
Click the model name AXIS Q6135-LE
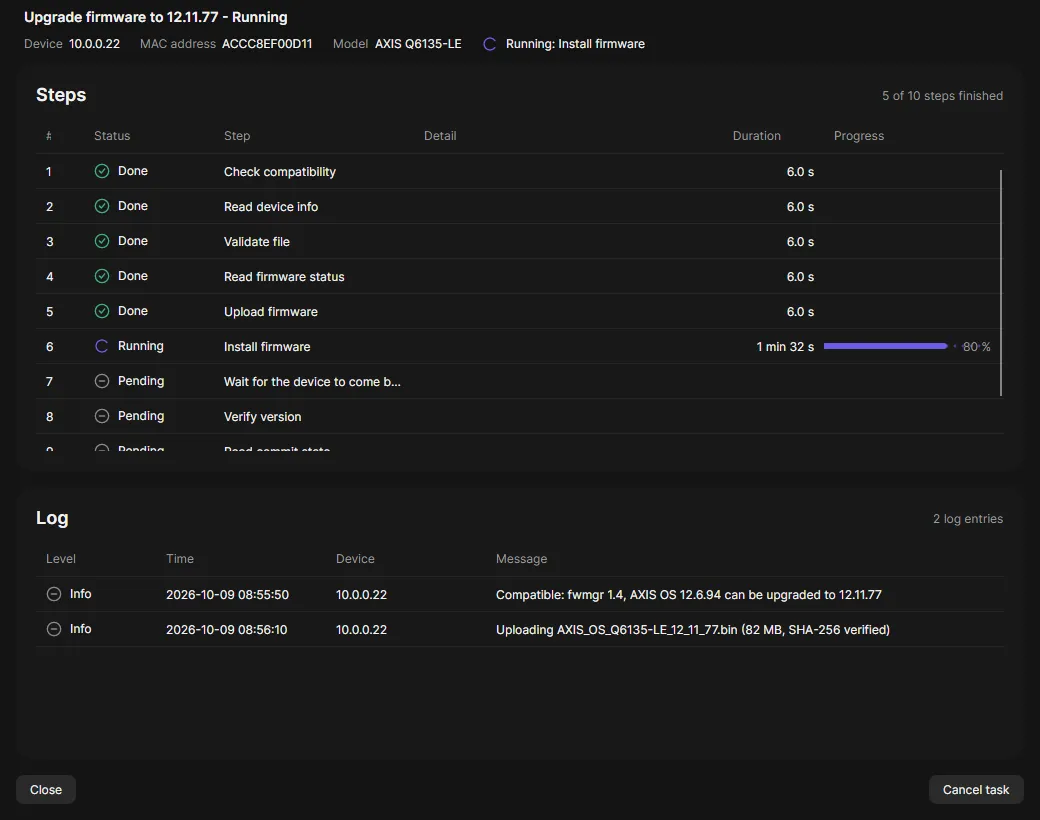(x=418, y=44)
